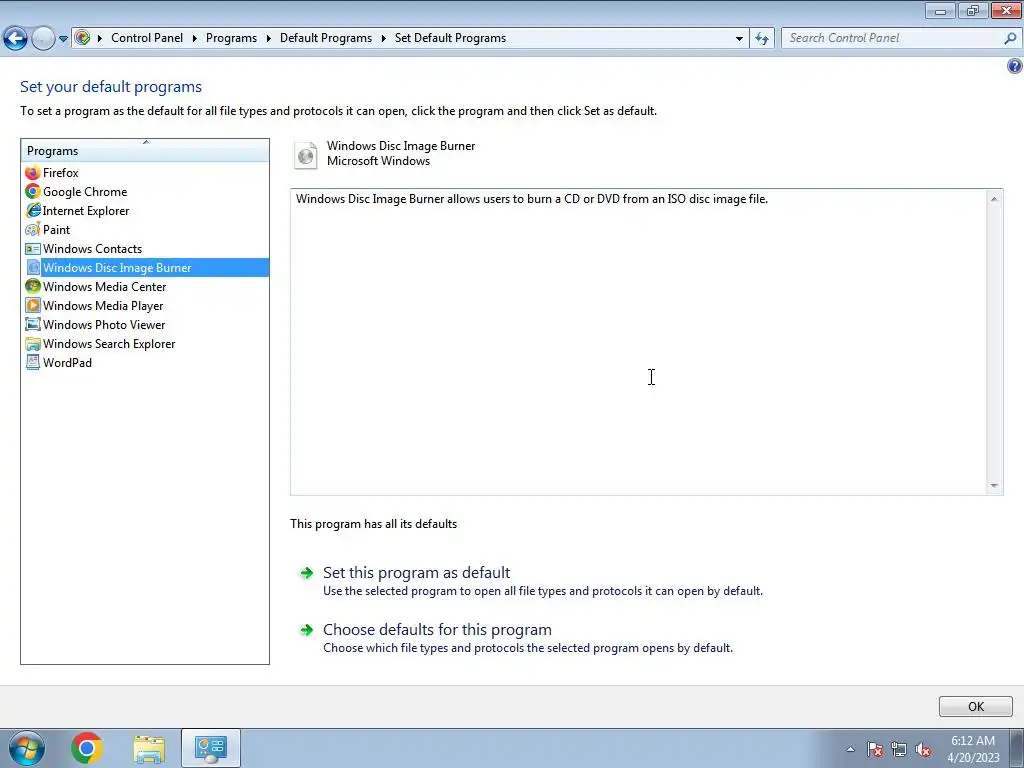This screenshot has width=1024, height=768.
Task: Click the Internet Explorer icon in the list
Action: pos(33,211)
